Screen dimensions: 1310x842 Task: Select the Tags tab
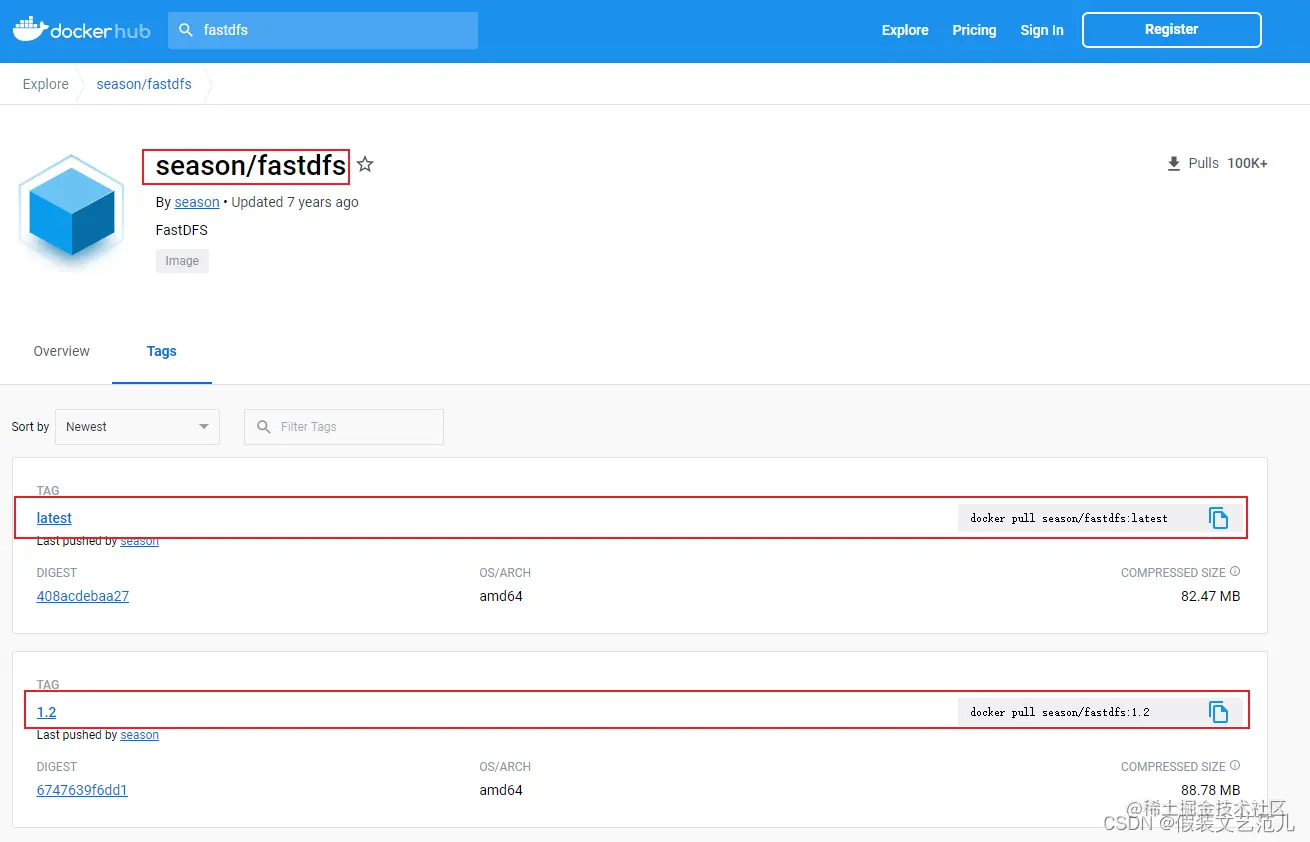pyautogui.click(x=162, y=351)
